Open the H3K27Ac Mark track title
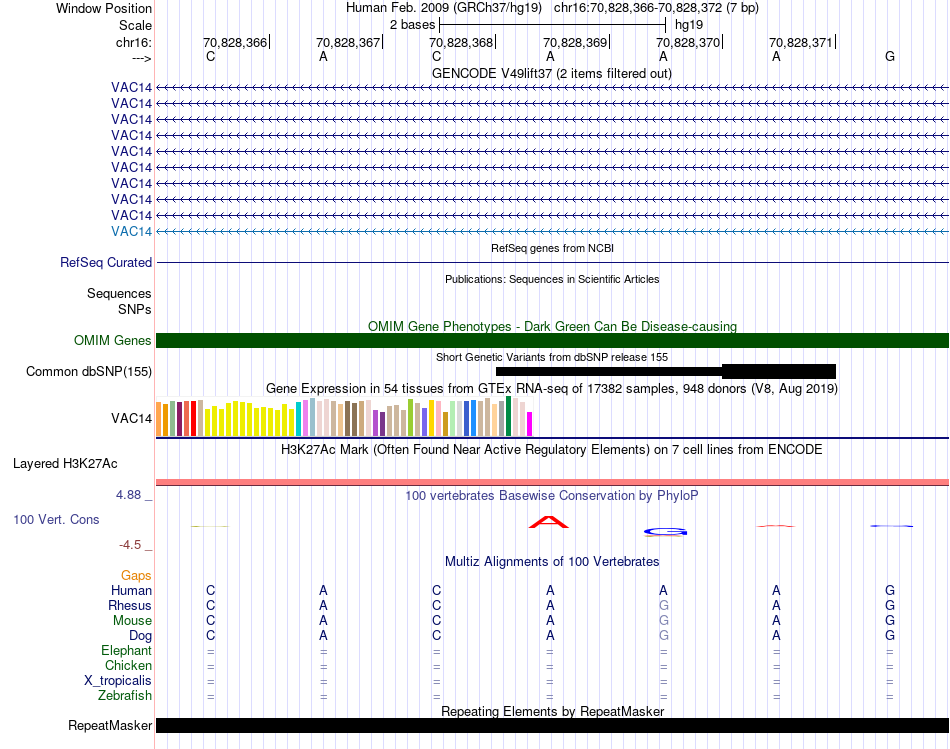 [x=552, y=449]
